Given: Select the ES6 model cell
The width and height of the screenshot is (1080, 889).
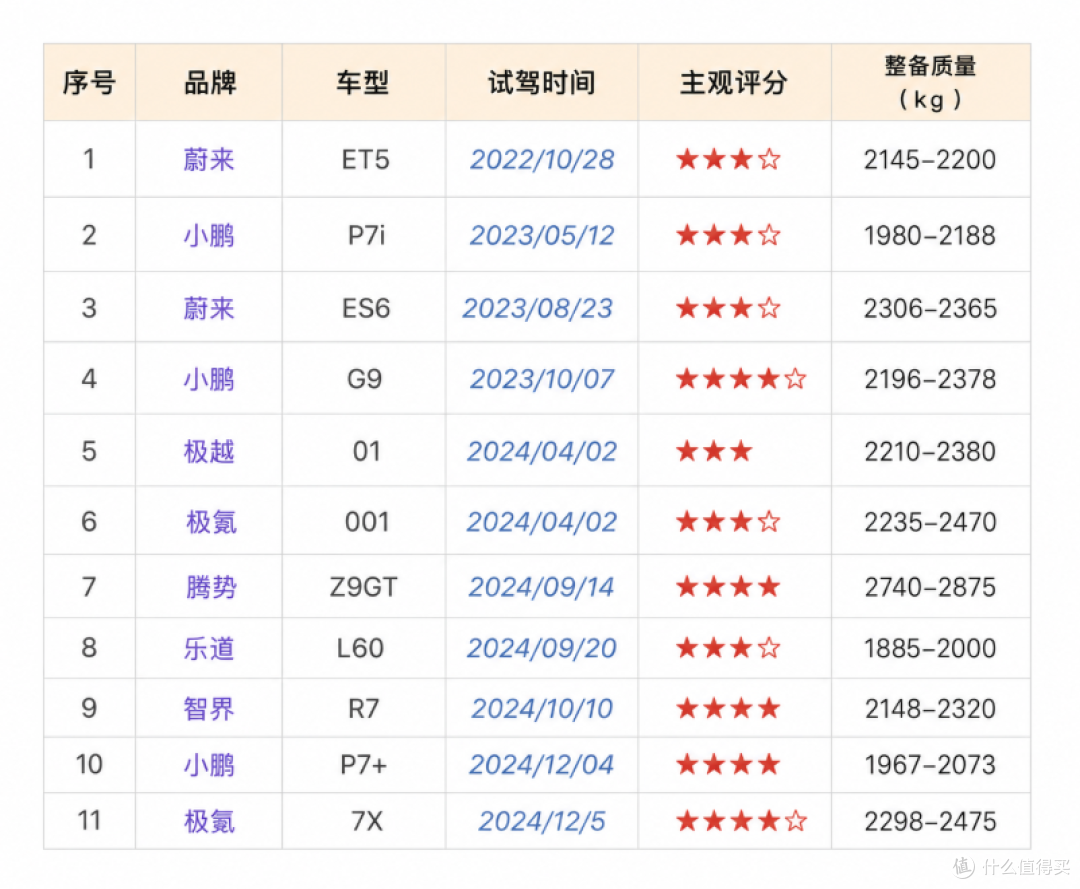Looking at the screenshot, I should tap(366, 308).
